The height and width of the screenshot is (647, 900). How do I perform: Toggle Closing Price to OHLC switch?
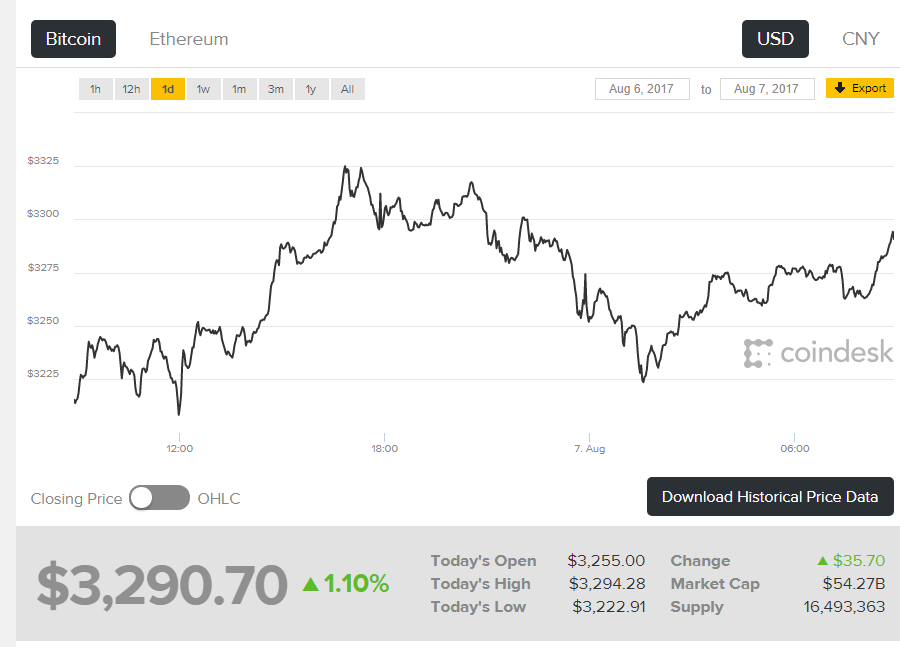[159, 498]
